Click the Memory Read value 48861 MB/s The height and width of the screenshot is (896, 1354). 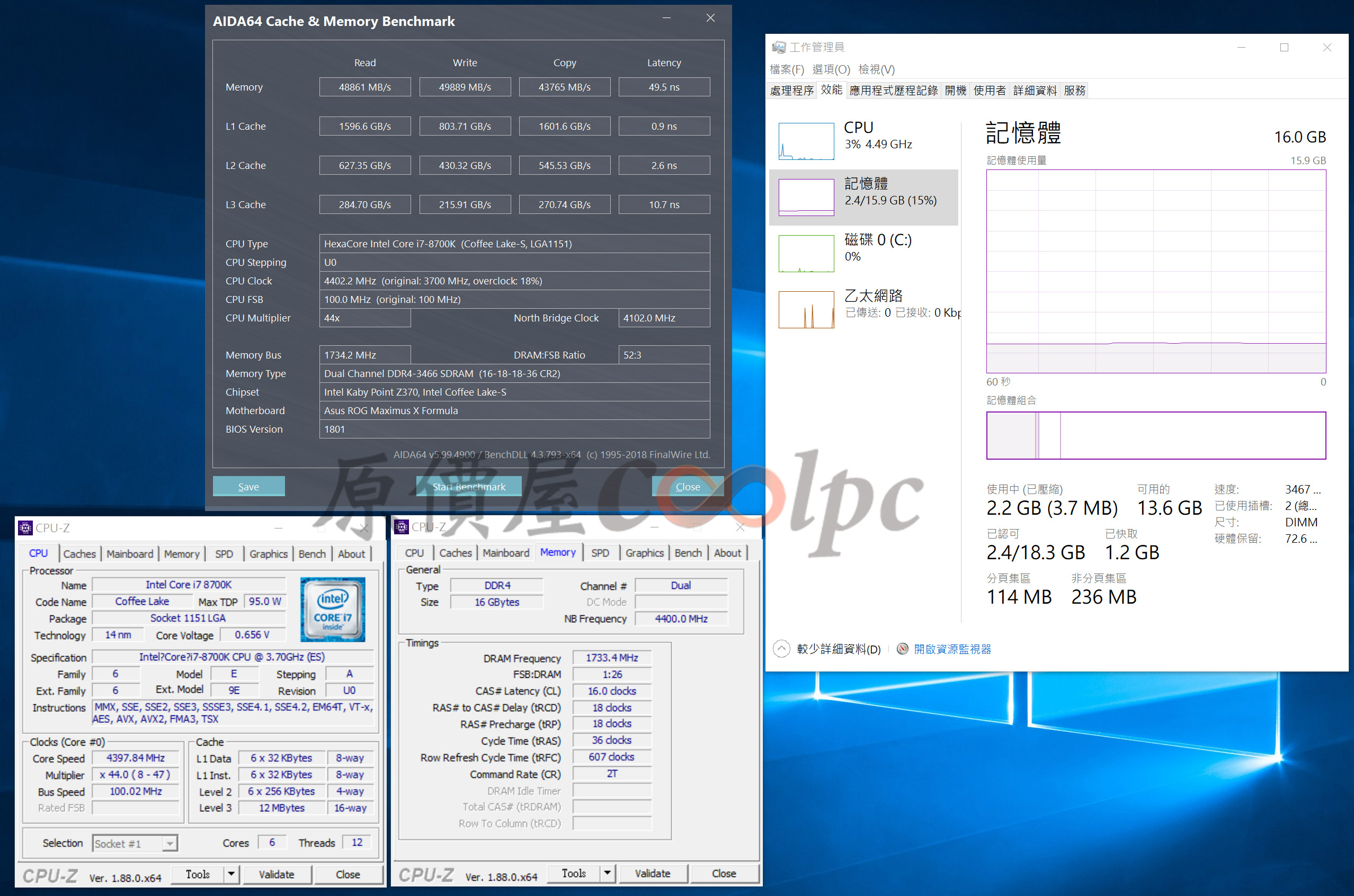click(364, 87)
